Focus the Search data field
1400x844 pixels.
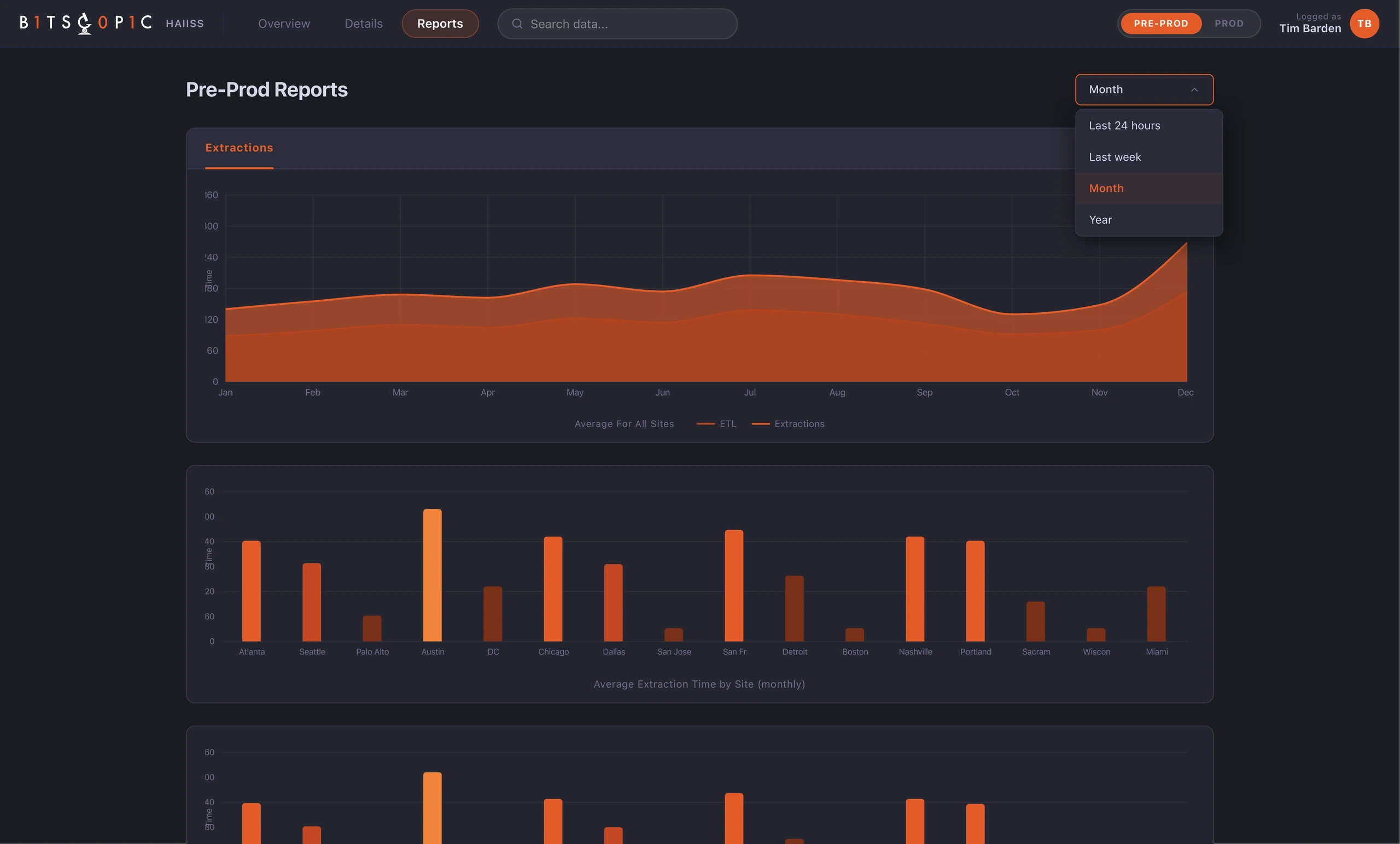[617, 24]
